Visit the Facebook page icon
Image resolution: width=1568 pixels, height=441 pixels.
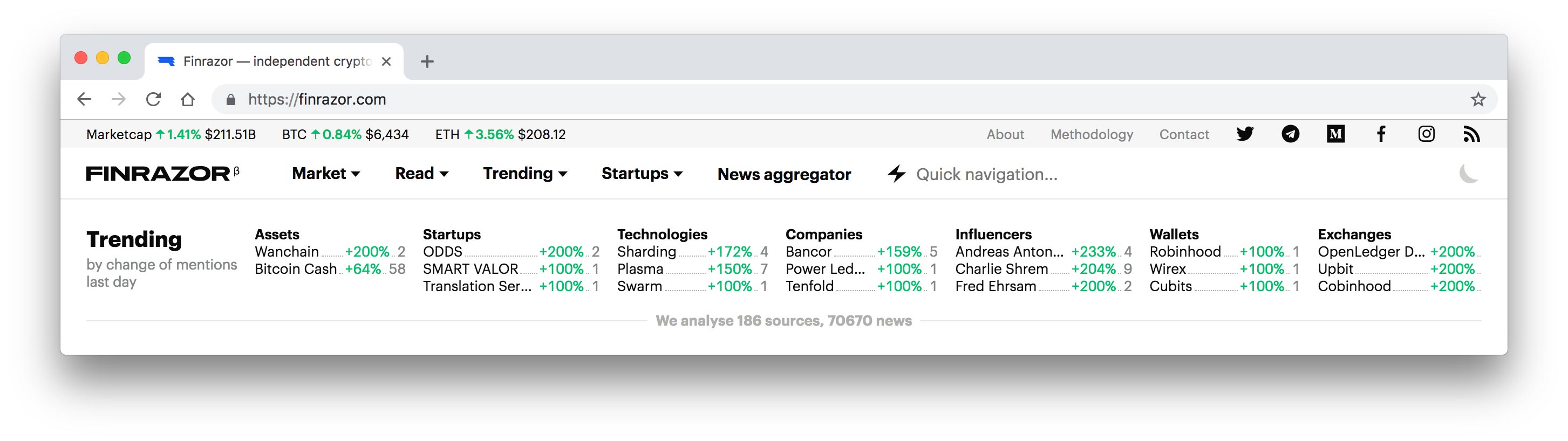[x=1381, y=134]
